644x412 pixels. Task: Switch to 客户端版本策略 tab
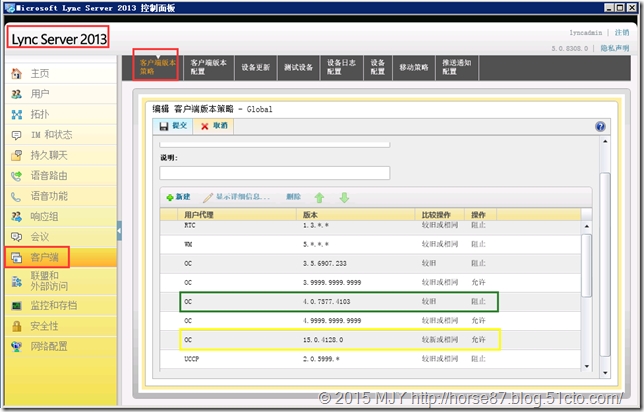coord(158,67)
